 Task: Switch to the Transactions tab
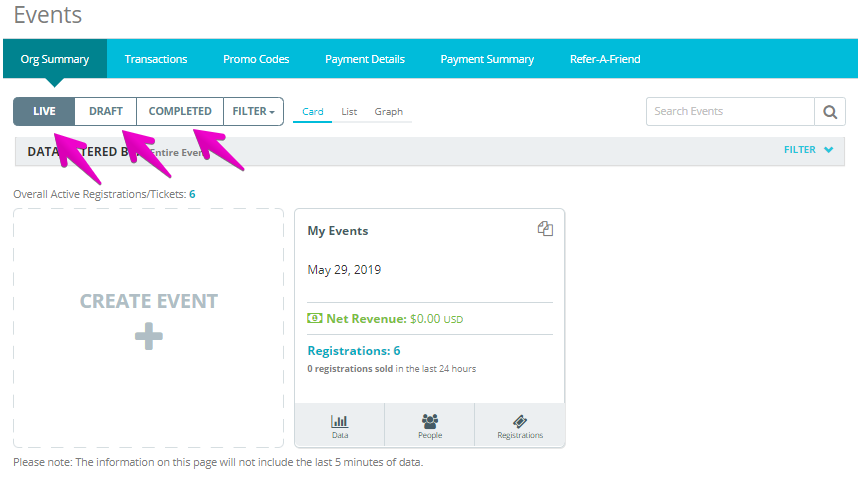[156, 59]
